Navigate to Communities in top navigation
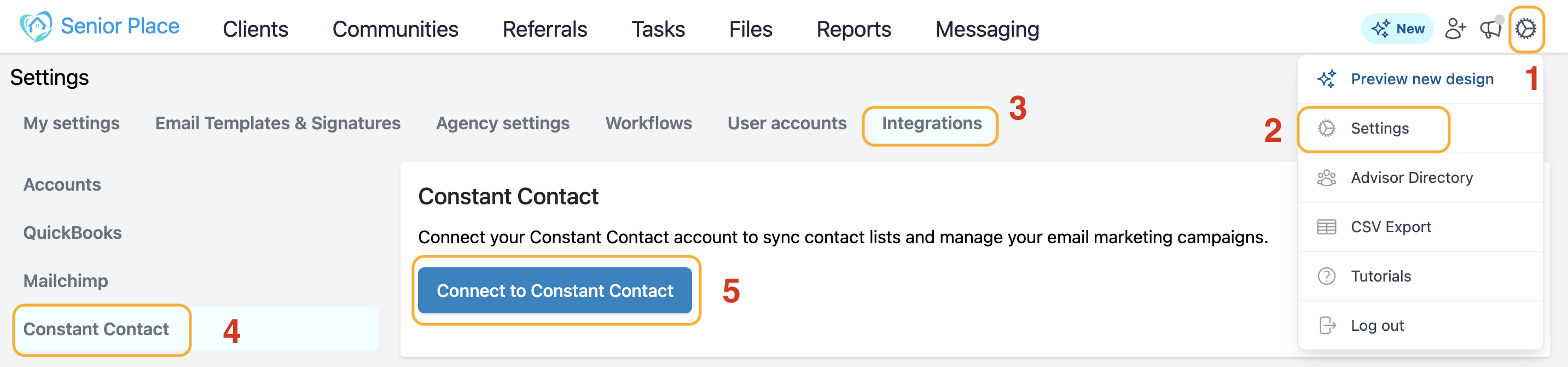This screenshot has height=367, width=1568. tap(395, 29)
